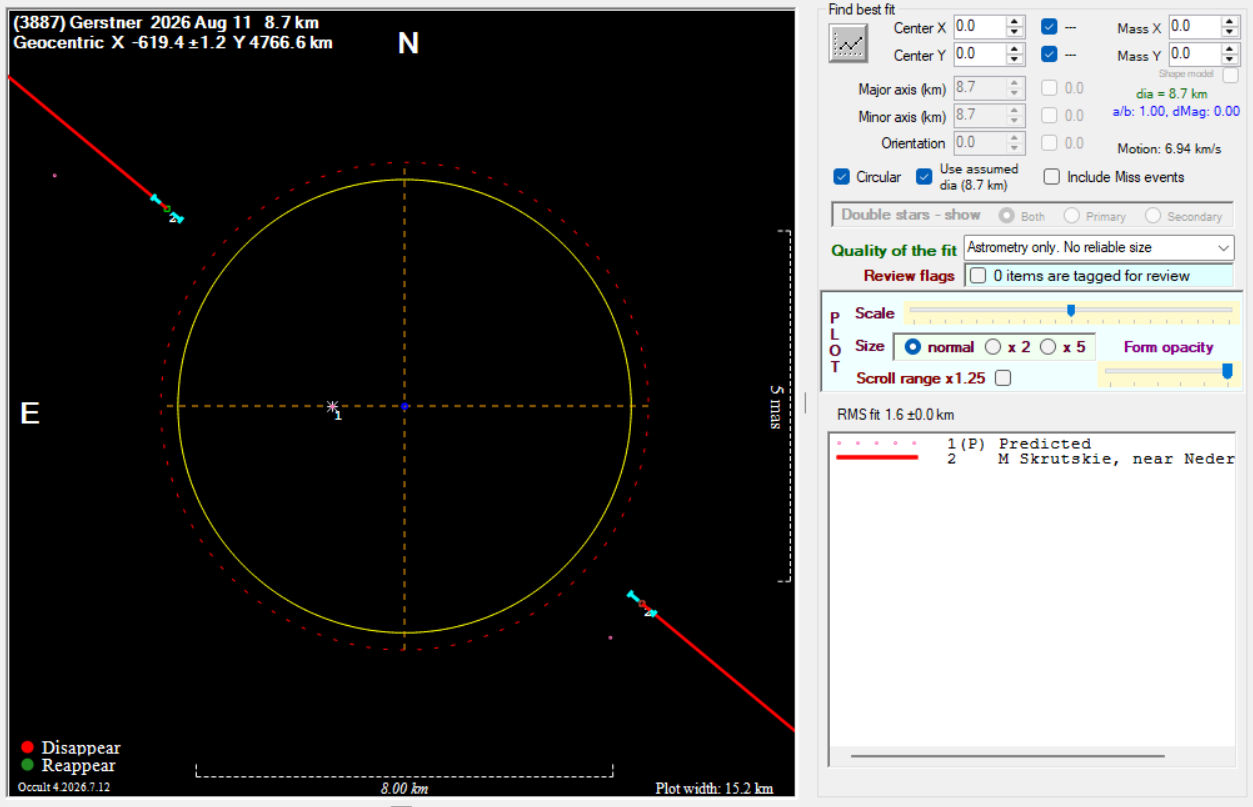Select the Both double stars option
1253x807 pixels.
(x=1006, y=215)
